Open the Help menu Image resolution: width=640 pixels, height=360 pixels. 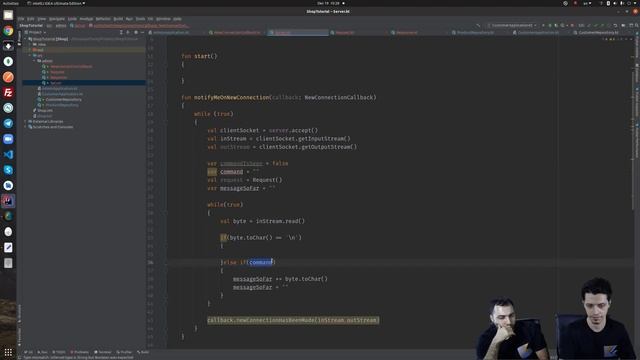(x=177, y=19)
